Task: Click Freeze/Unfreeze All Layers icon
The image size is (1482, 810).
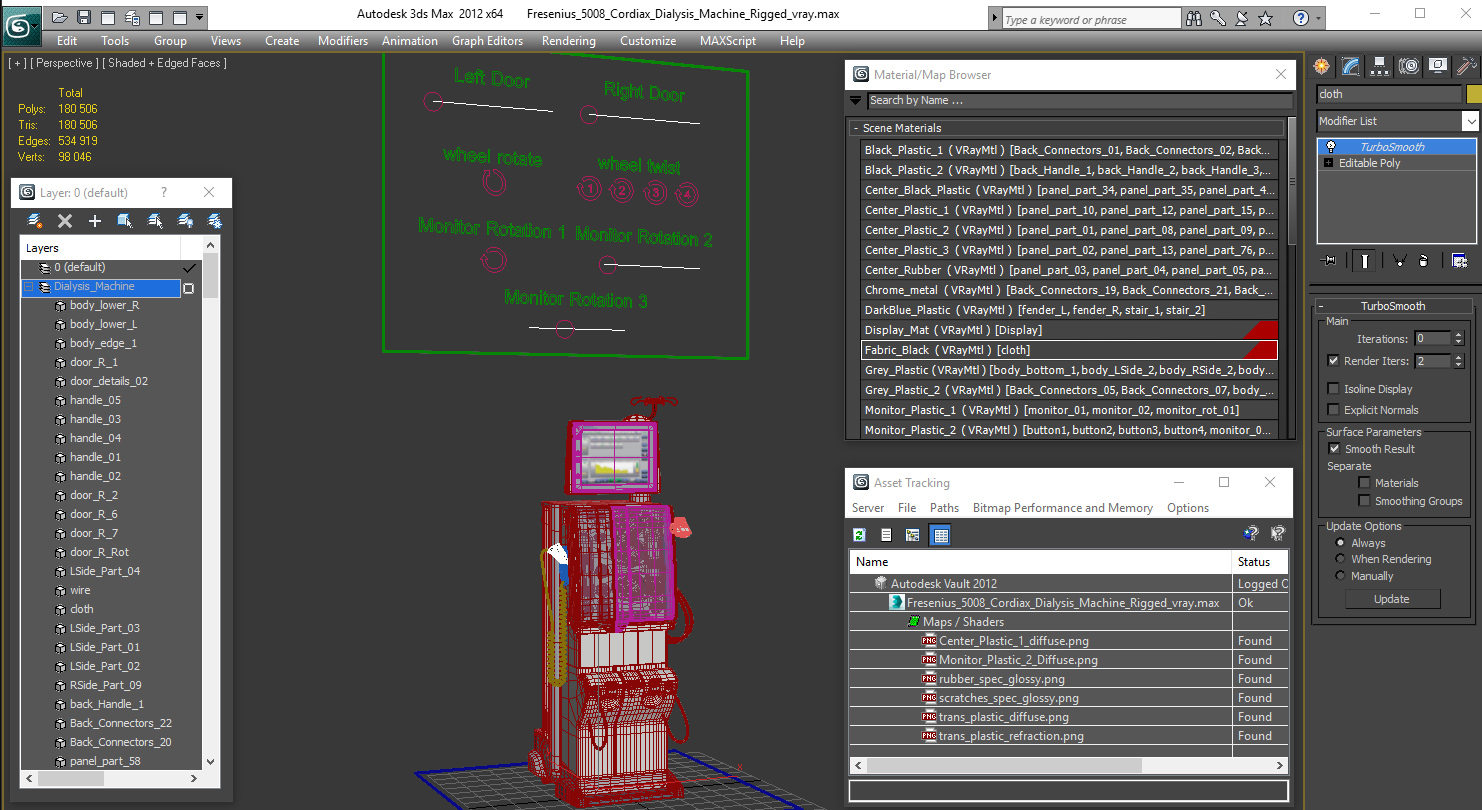Action: coord(214,221)
